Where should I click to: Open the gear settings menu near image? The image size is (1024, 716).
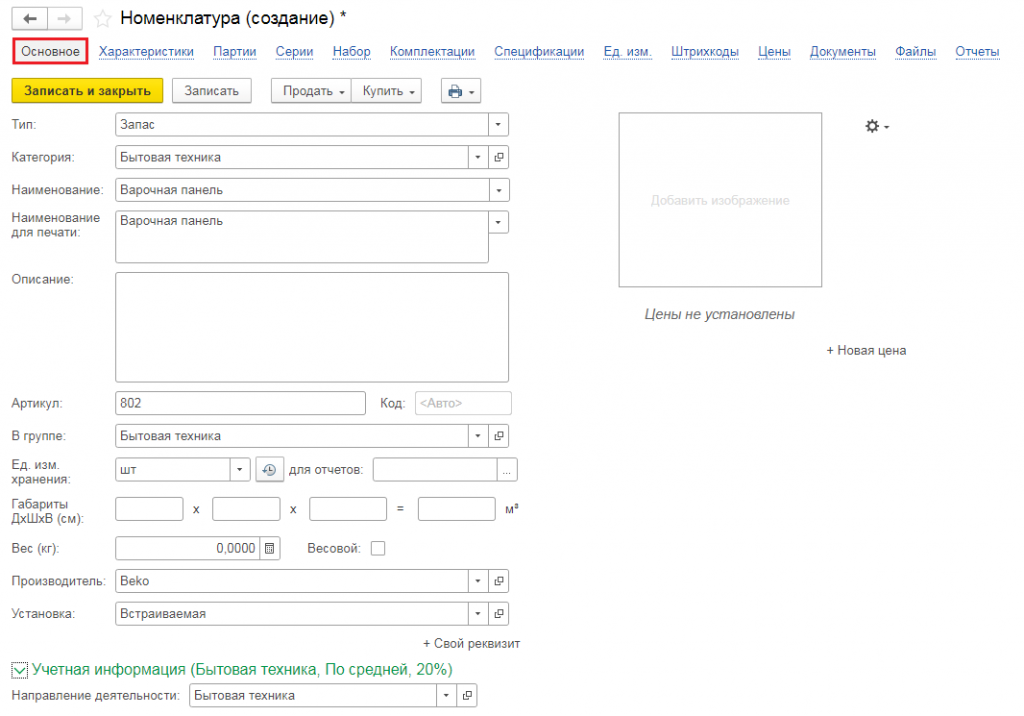876,126
